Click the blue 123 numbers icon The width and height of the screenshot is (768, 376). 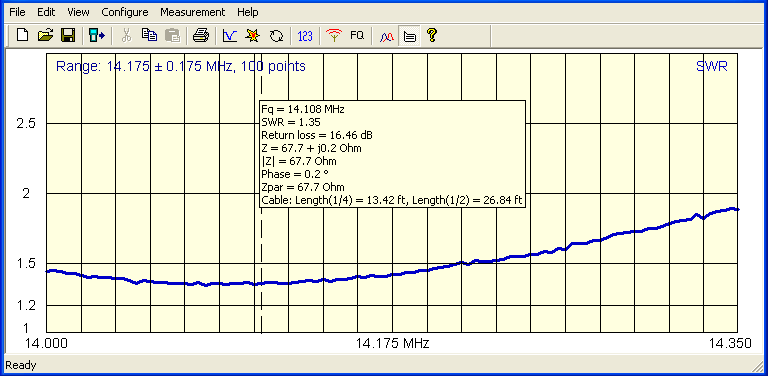305,35
